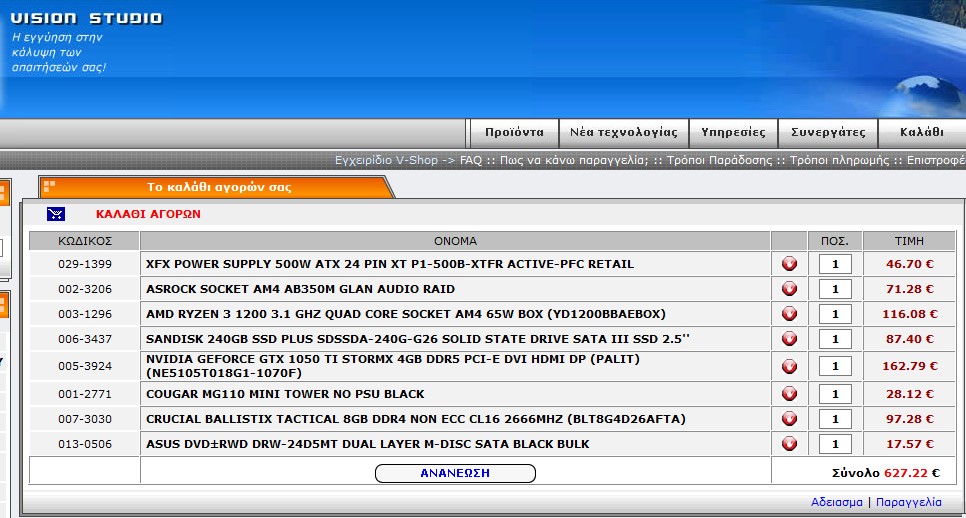Open the Τρόποι Παράδοσης link

719,160
